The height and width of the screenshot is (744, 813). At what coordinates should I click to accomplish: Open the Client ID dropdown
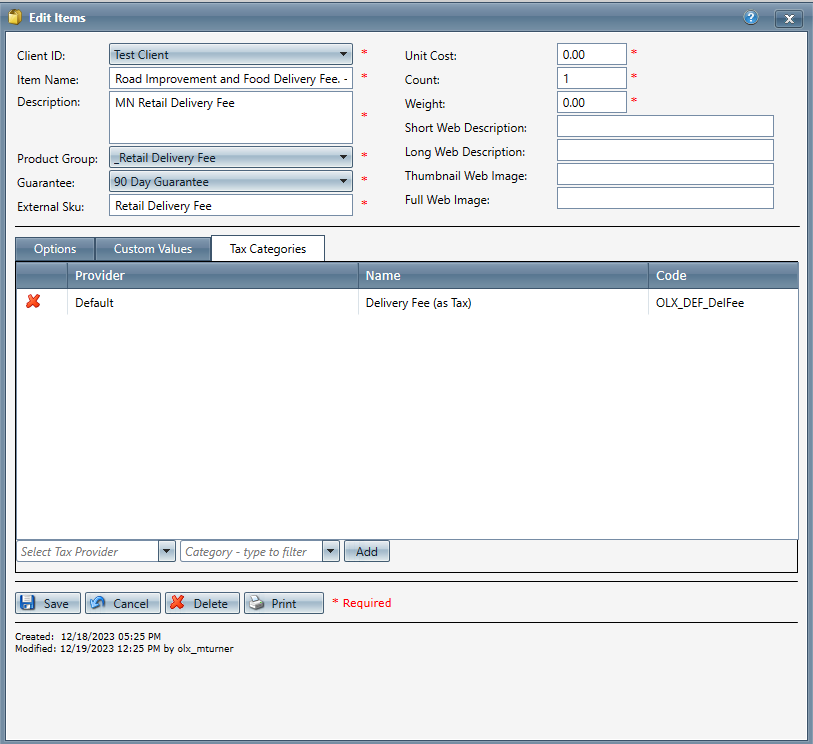(231, 54)
